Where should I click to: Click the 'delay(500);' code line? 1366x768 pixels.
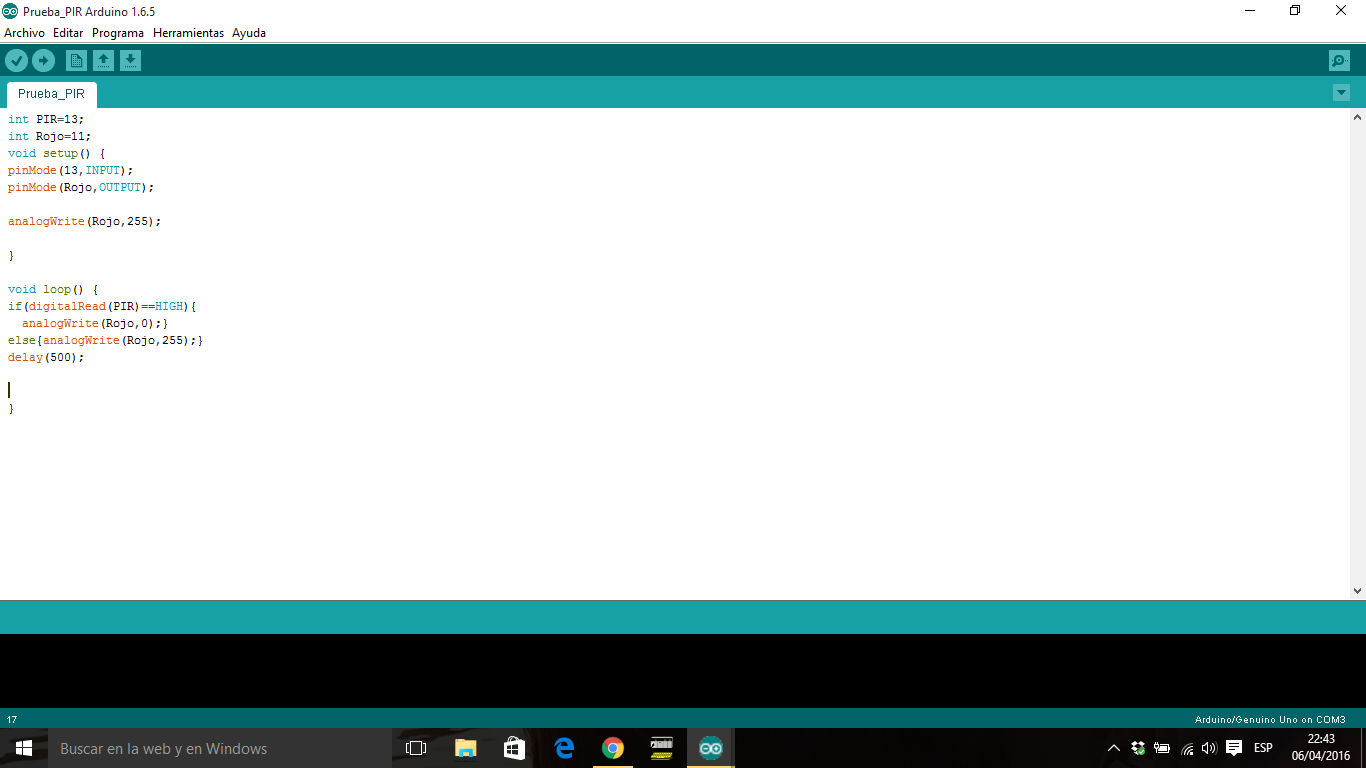coord(46,357)
